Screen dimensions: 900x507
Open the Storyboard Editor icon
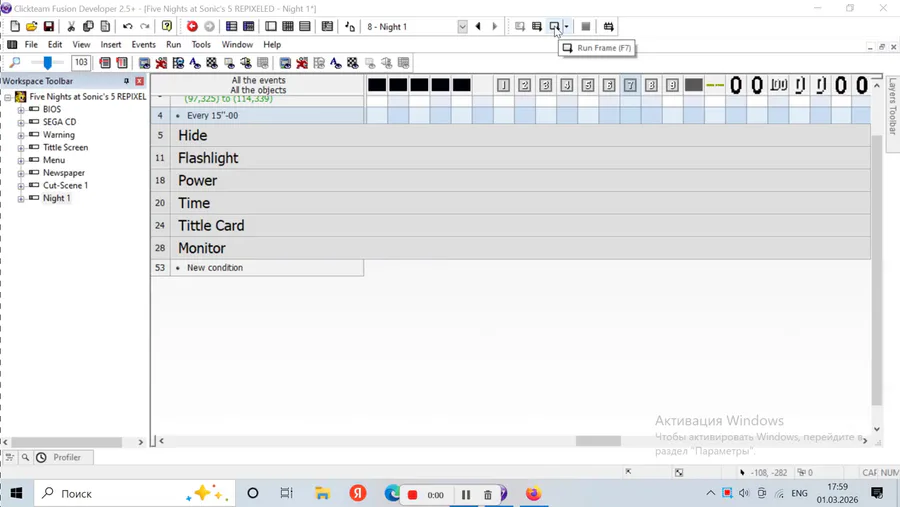[x=231, y=26]
